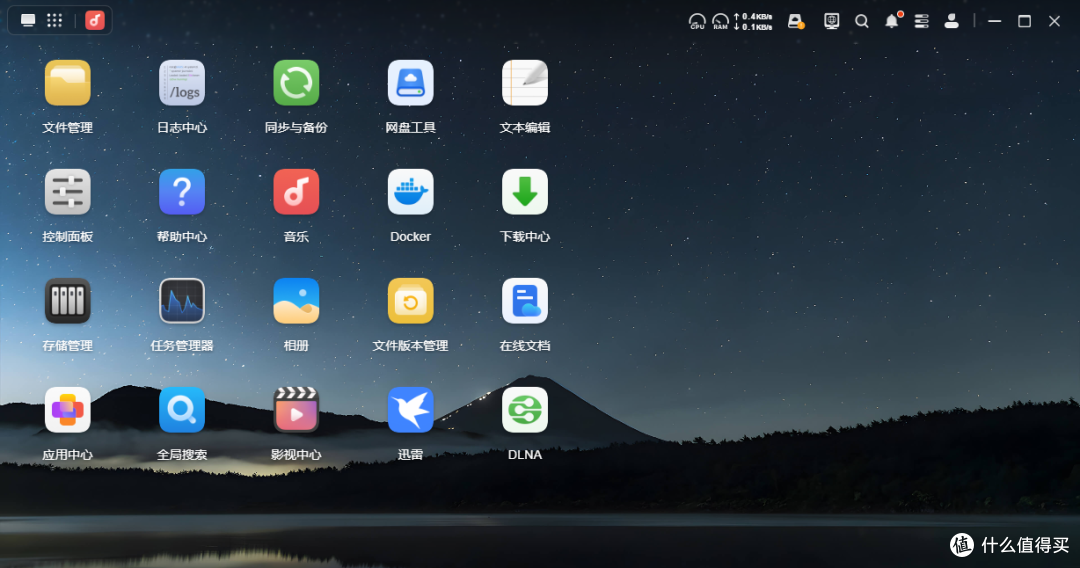
Task: Open 存储管理 storage manager
Action: tap(68, 301)
